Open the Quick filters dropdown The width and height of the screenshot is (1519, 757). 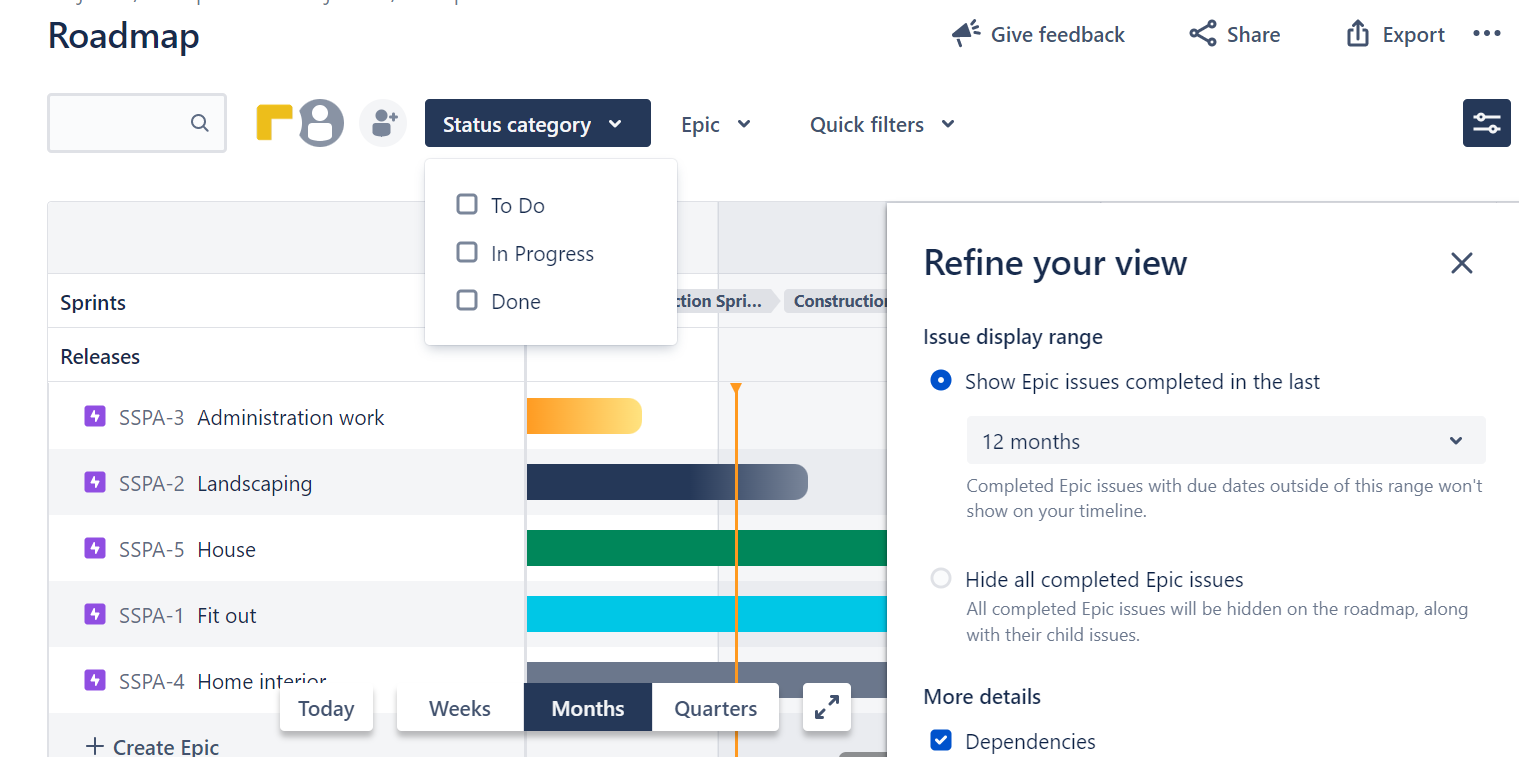coord(881,124)
